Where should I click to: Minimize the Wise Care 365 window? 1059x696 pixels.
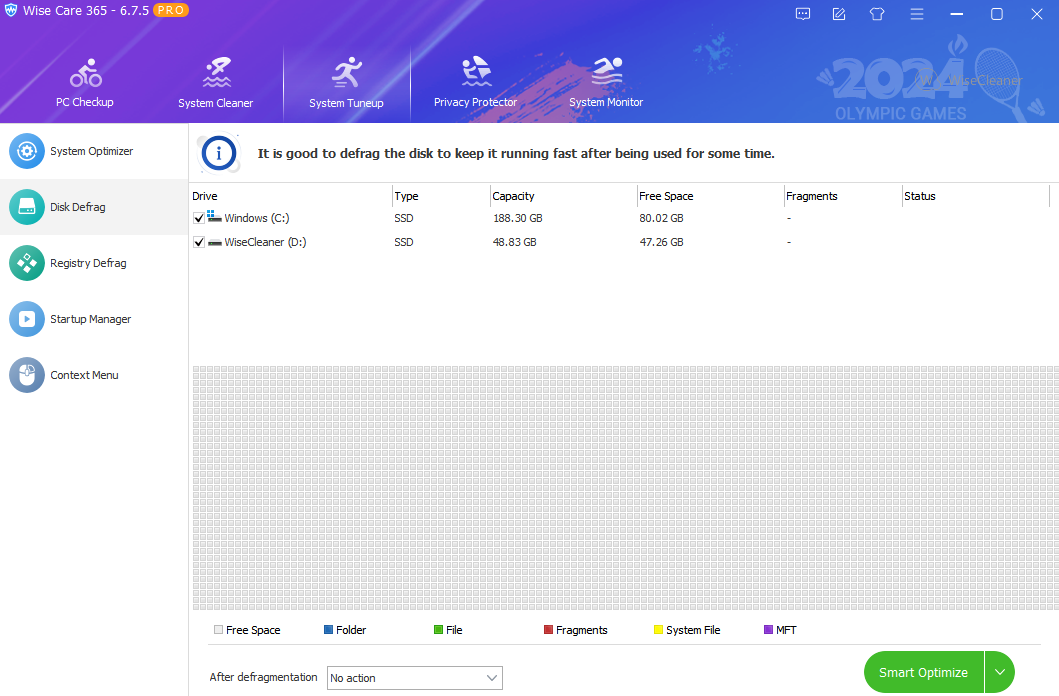coord(956,14)
